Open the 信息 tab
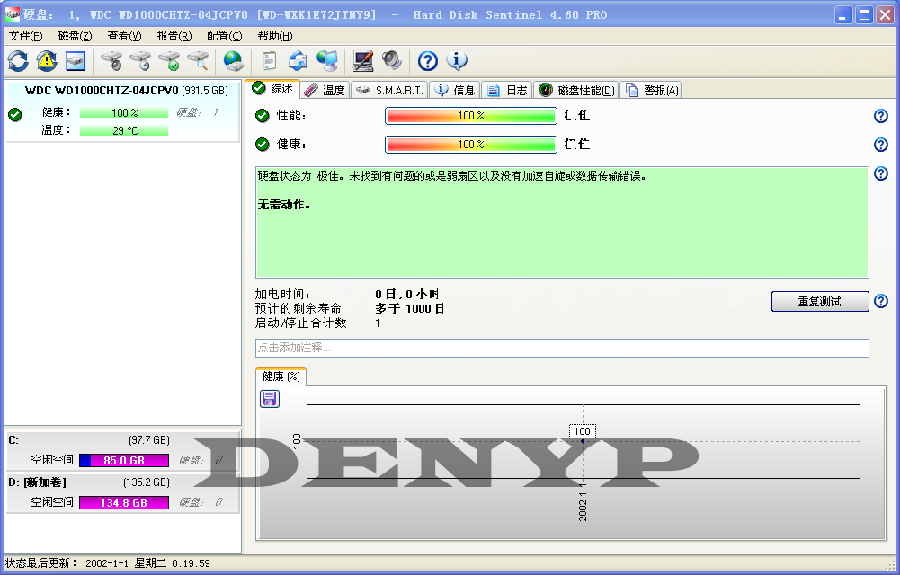Viewport: 900px width, 575px height. pos(455,90)
